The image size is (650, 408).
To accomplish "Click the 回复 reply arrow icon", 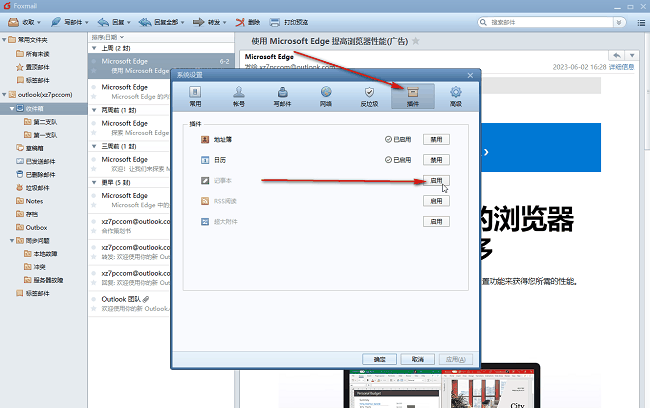I will pos(103,22).
